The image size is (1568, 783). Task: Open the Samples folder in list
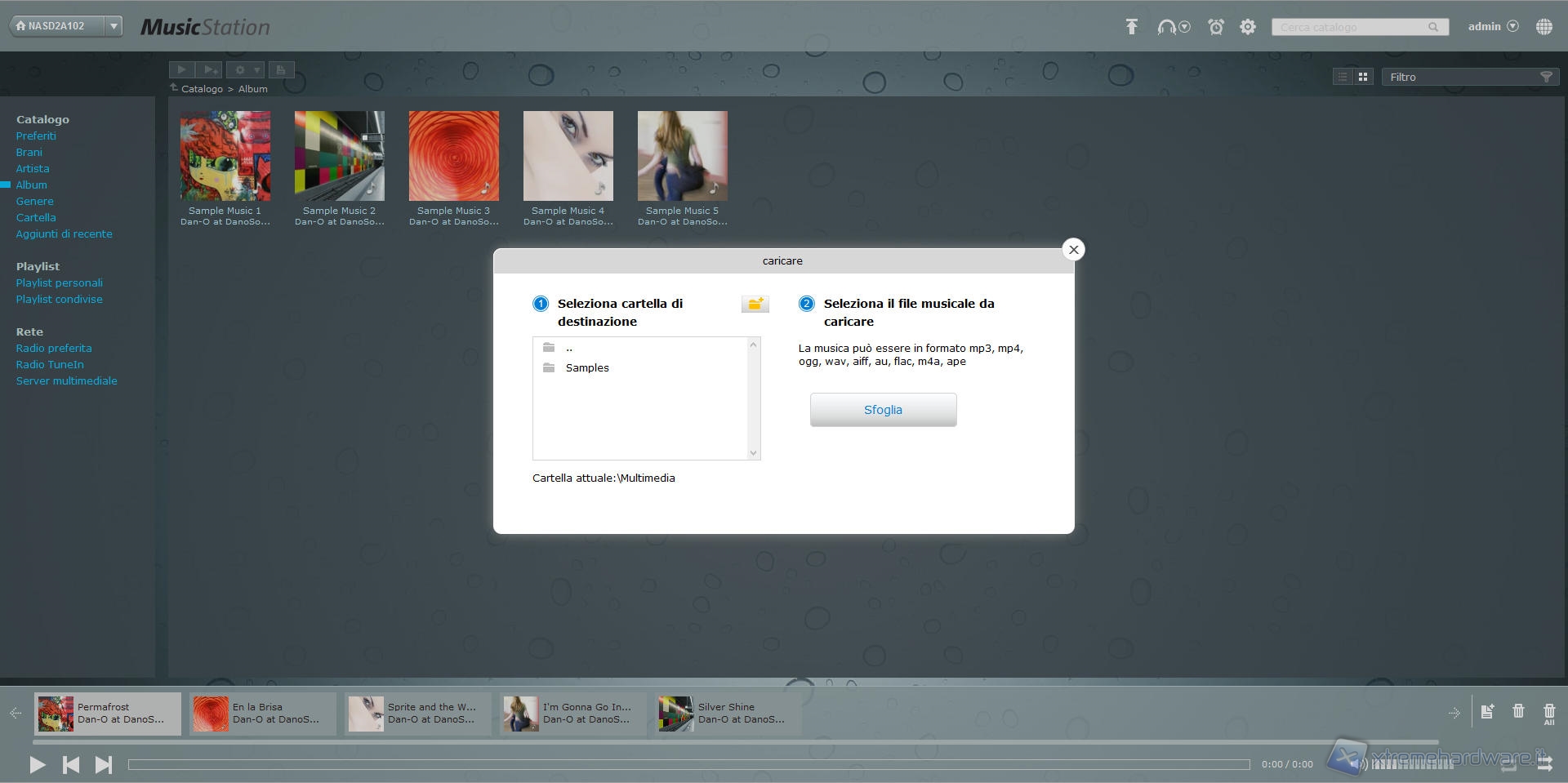point(587,367)
